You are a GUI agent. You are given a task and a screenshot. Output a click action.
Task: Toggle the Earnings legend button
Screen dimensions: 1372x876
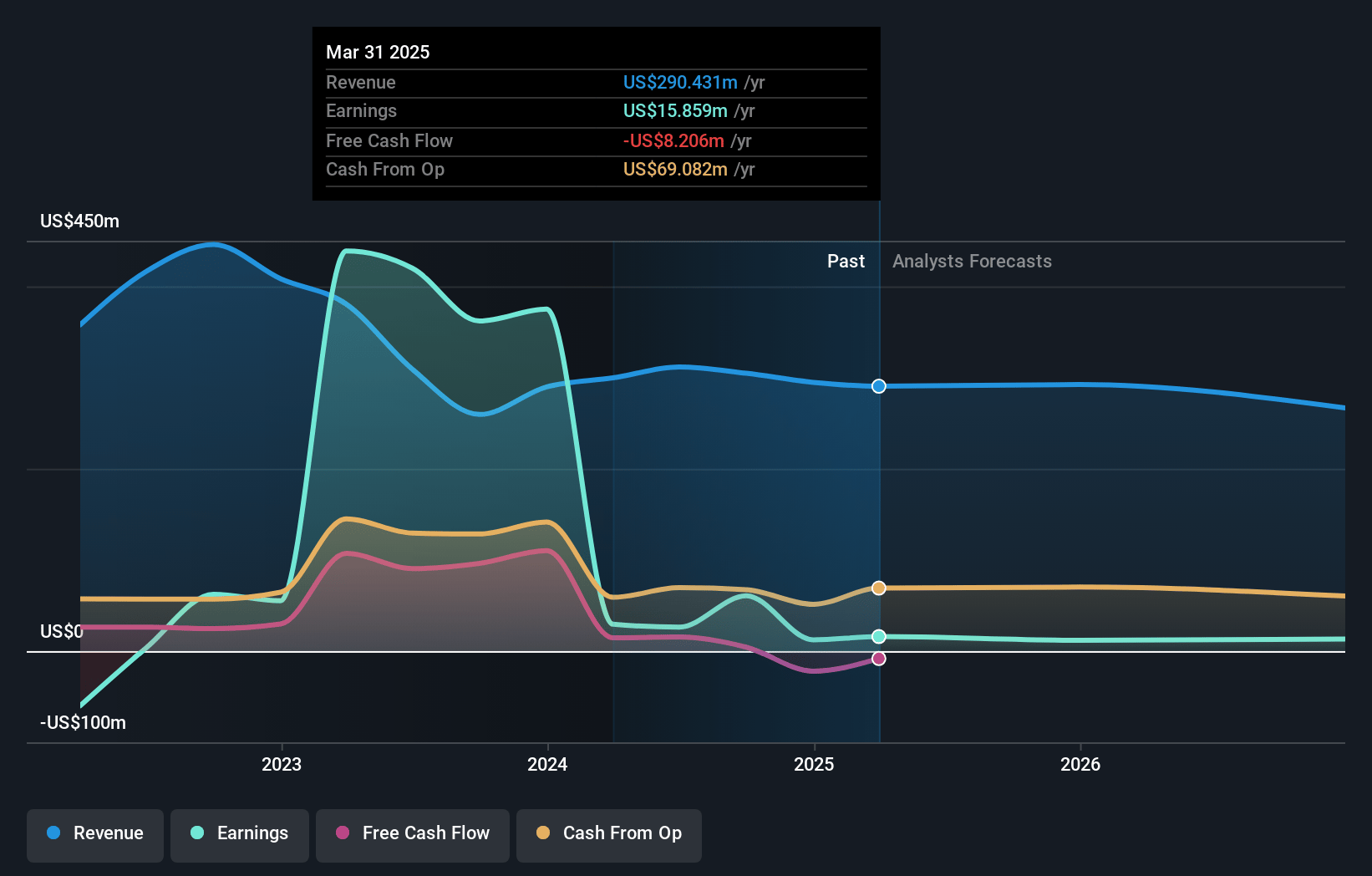[x=240, y=835]
